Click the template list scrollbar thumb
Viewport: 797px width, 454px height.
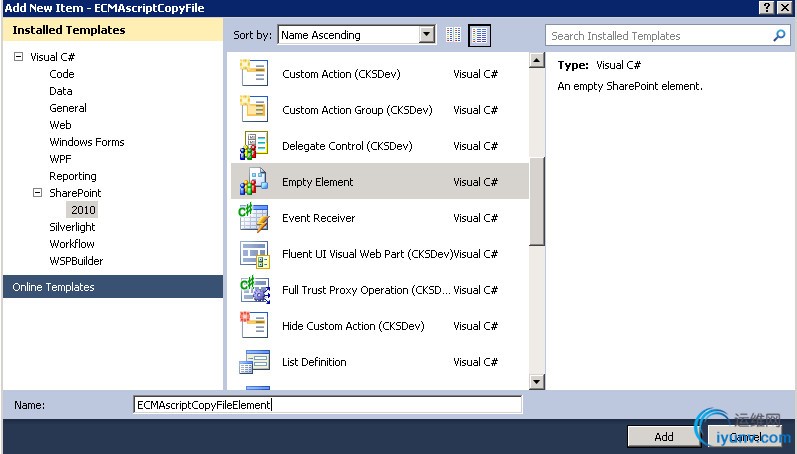tap(537, 201)
